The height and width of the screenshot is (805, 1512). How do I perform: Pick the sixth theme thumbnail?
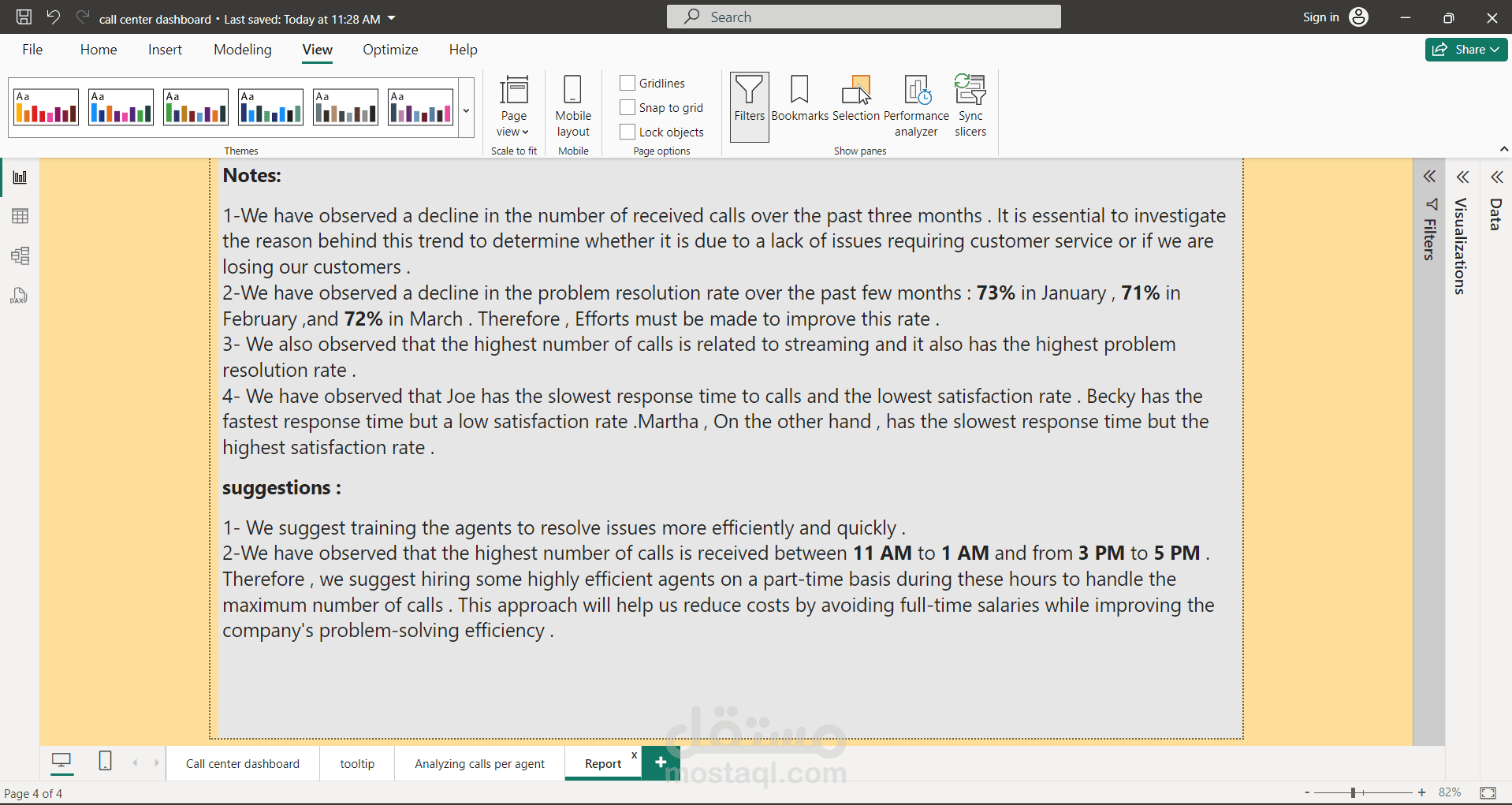[421, 107]
